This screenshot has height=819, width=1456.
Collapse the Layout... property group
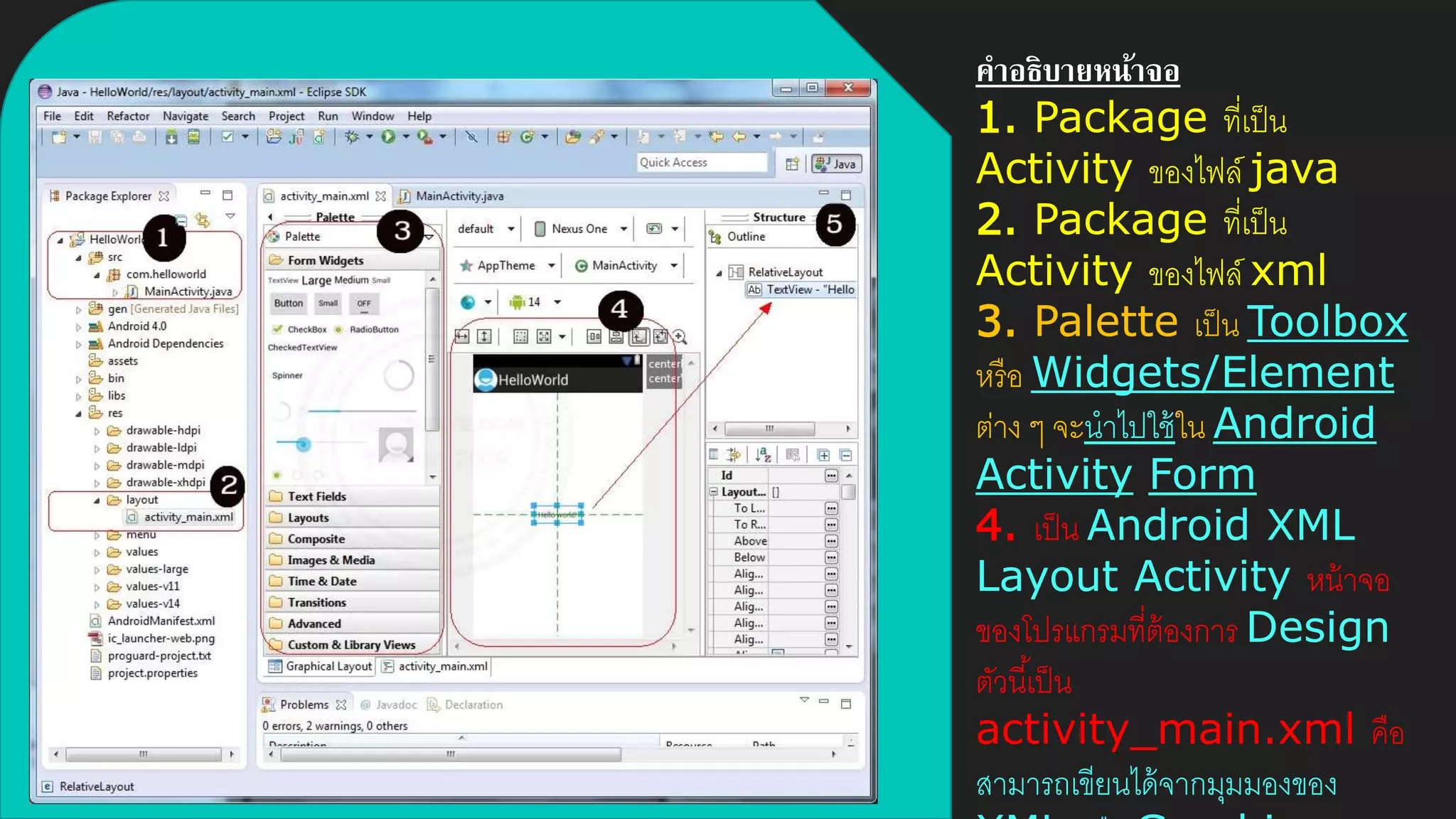point(714,492)
